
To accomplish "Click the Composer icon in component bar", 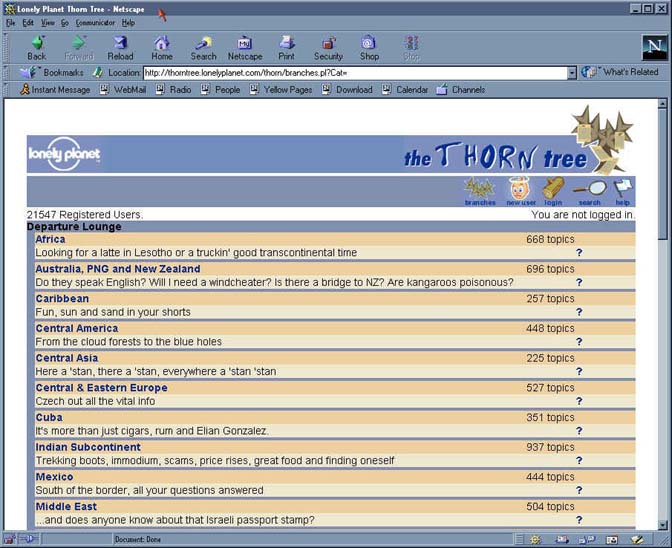I will pos(637,539).
